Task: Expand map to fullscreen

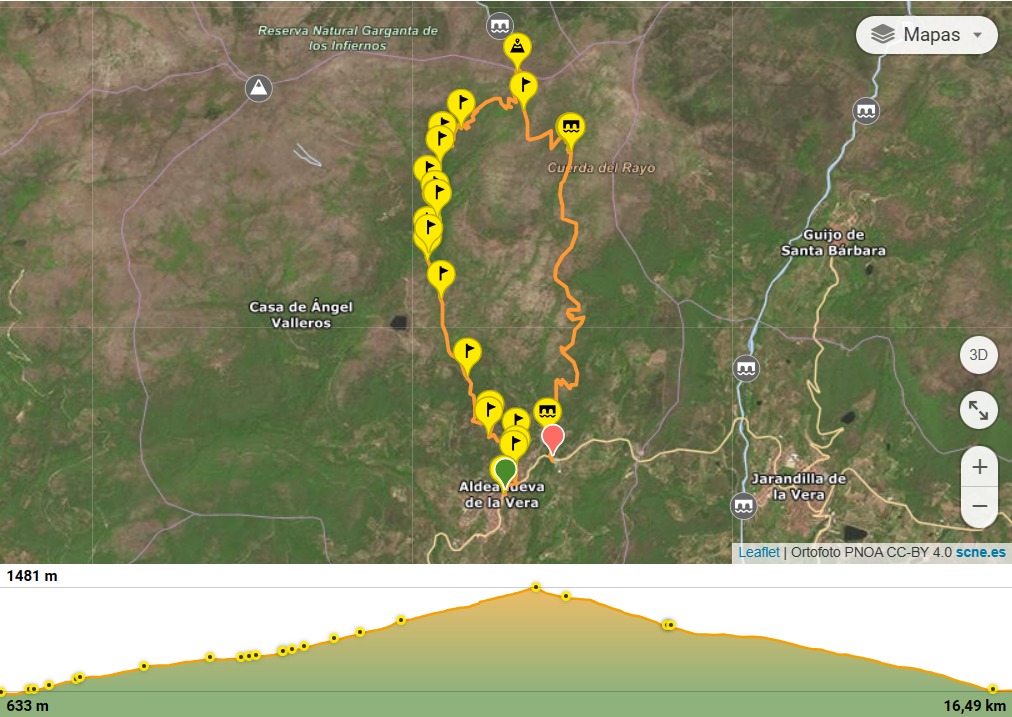Action: tap(978, 410)
